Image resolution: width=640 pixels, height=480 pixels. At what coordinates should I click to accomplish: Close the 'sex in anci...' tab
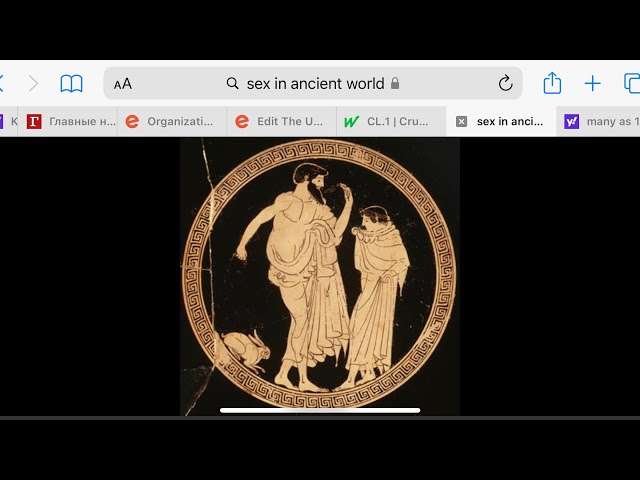(461, 122)
